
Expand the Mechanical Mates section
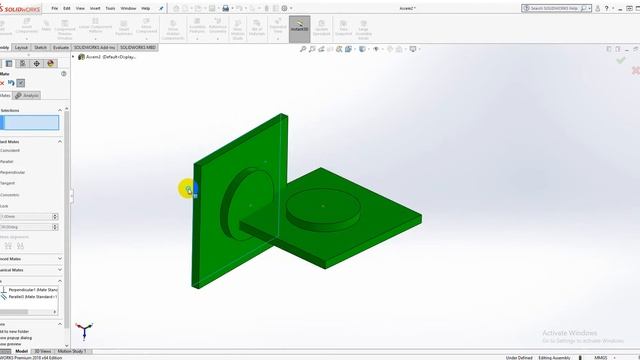(60, 270)
